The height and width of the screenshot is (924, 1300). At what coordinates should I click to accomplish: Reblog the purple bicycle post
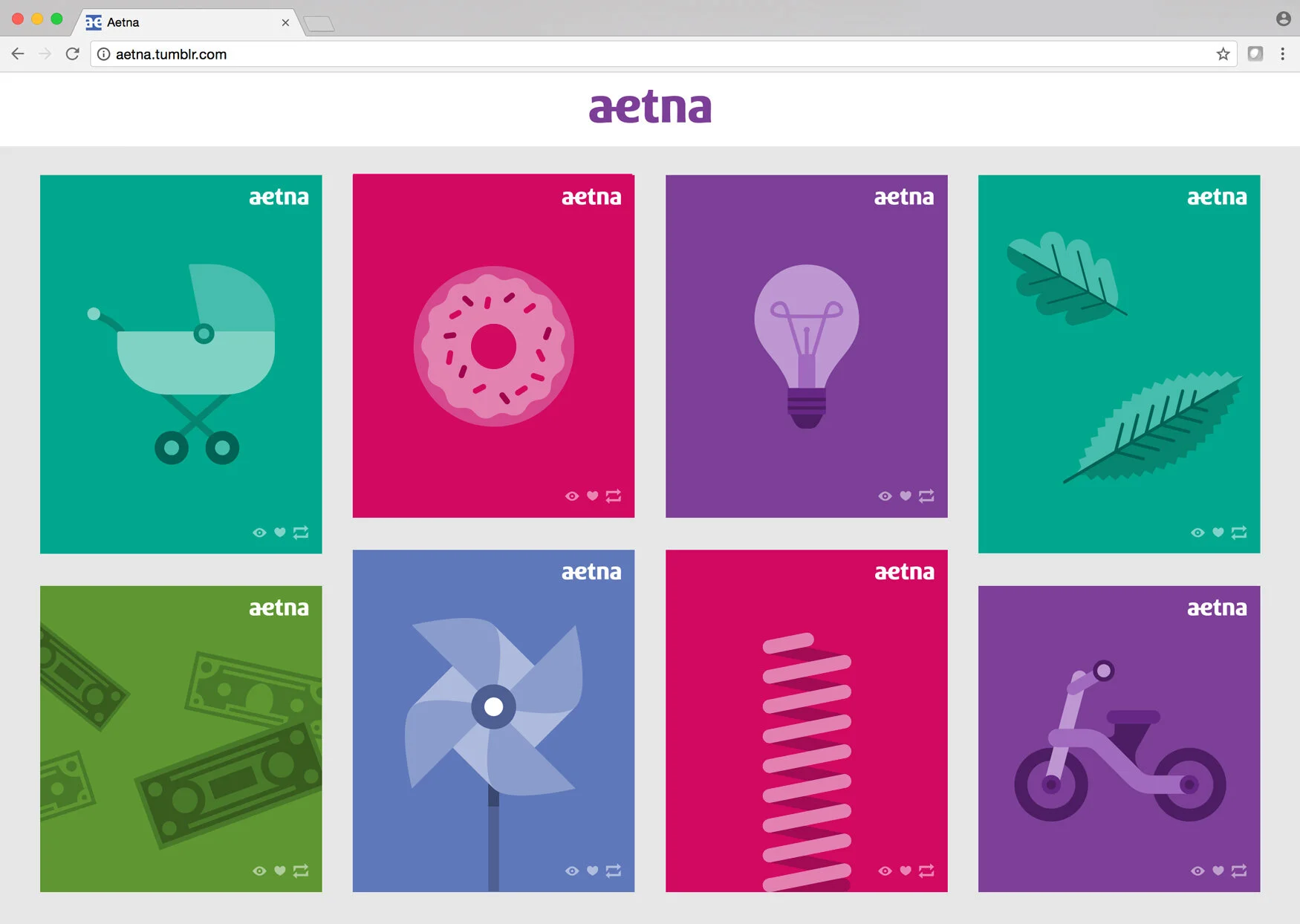1239,871
